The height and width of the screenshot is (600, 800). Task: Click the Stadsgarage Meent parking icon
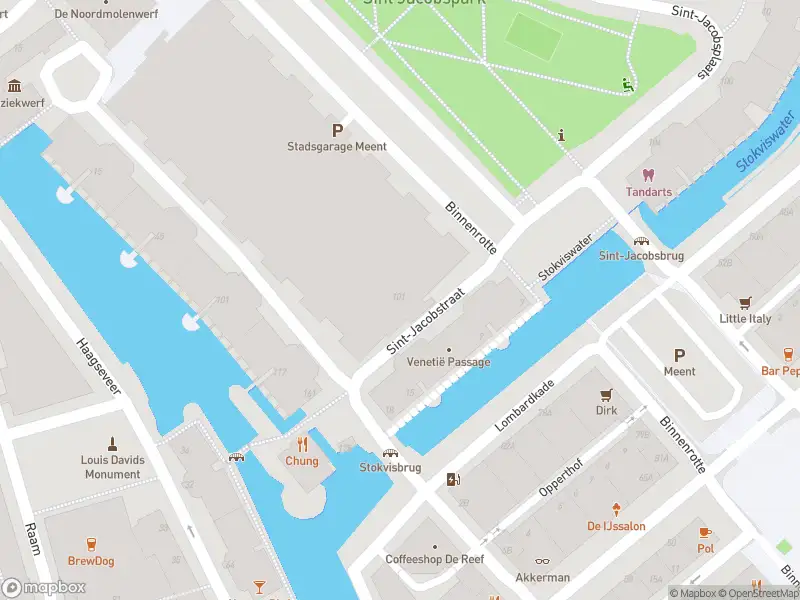click(x=337, y=131)
